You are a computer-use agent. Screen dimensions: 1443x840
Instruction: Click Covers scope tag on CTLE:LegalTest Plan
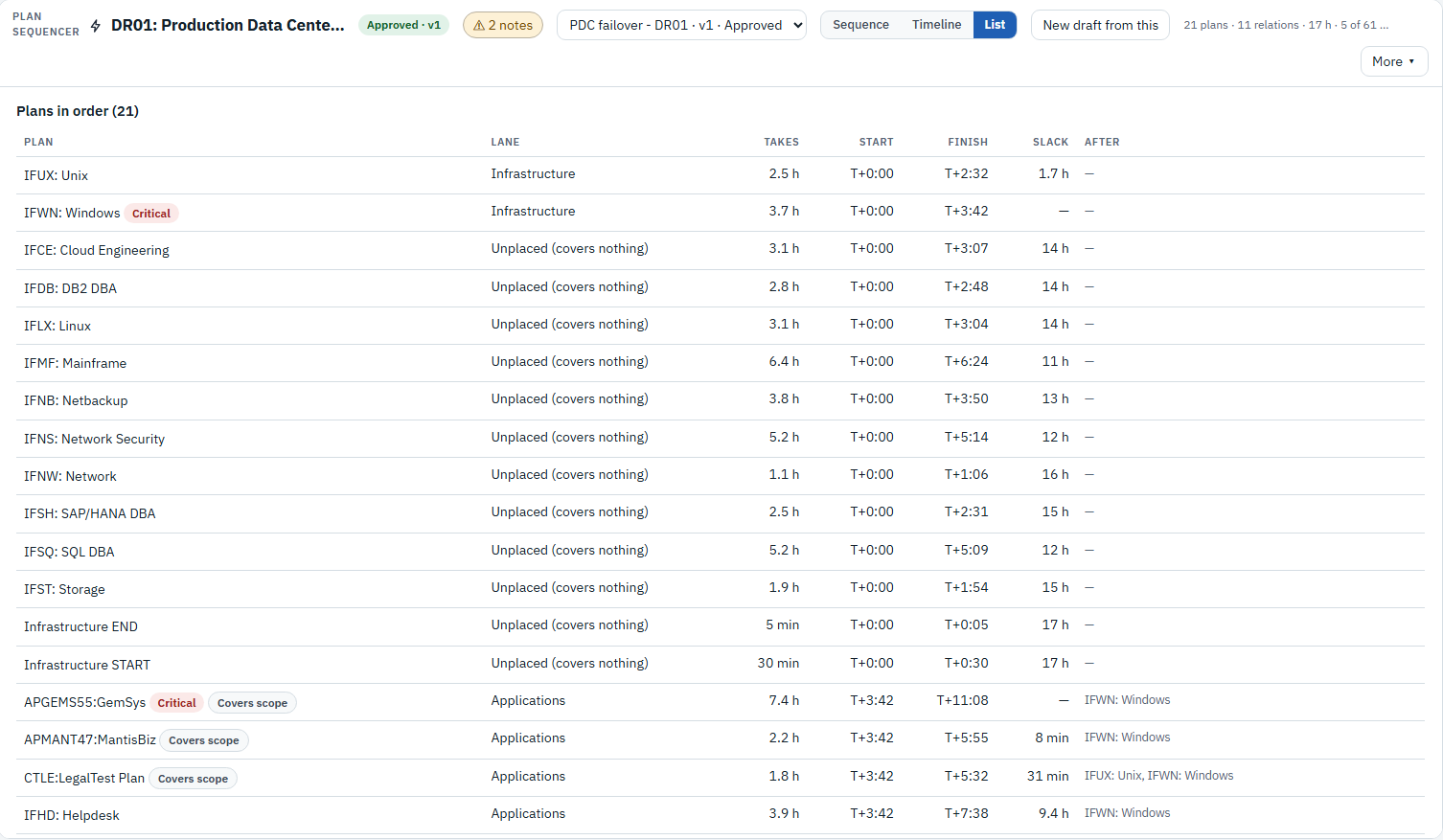click(x=193, y=779)
